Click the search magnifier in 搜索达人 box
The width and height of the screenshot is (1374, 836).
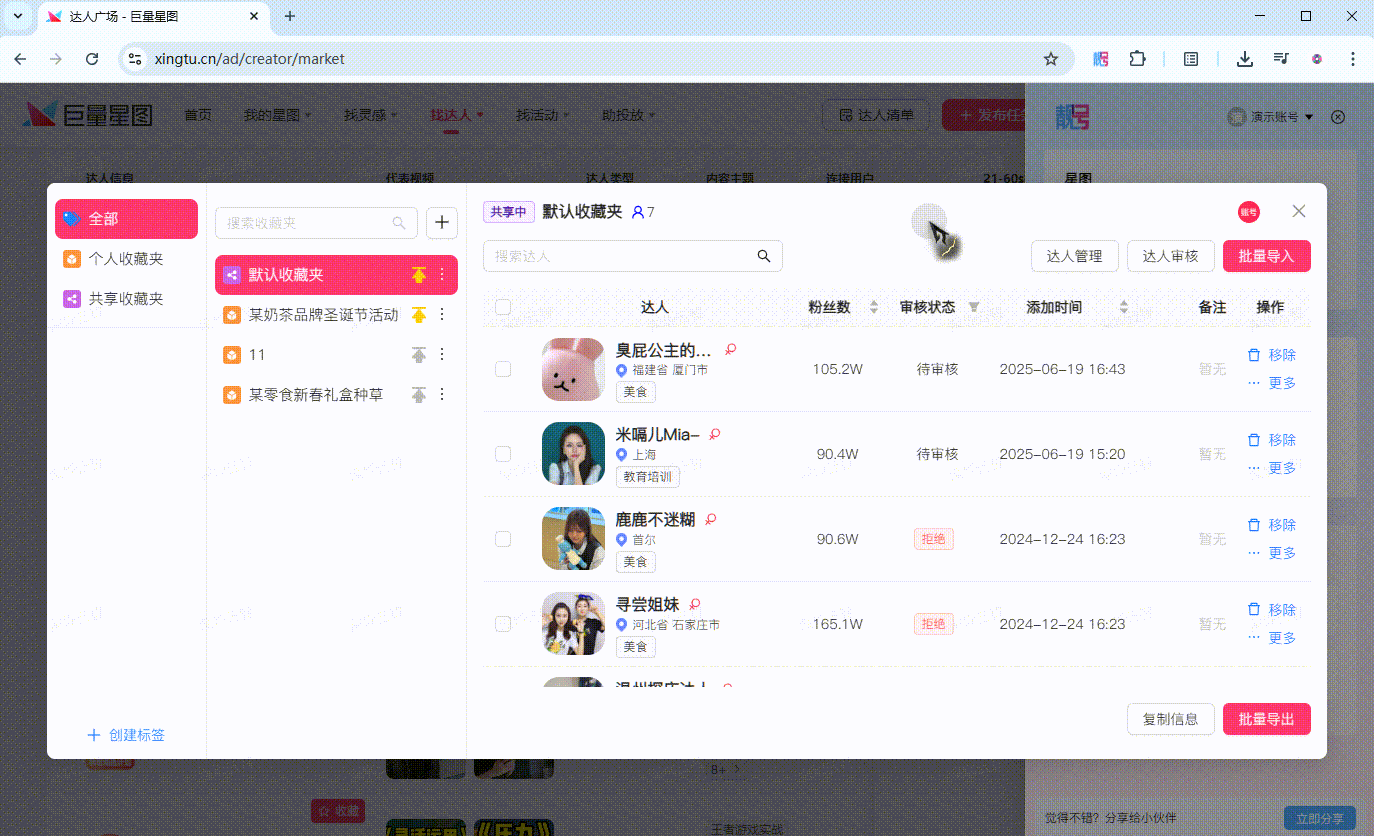point(764,256)
